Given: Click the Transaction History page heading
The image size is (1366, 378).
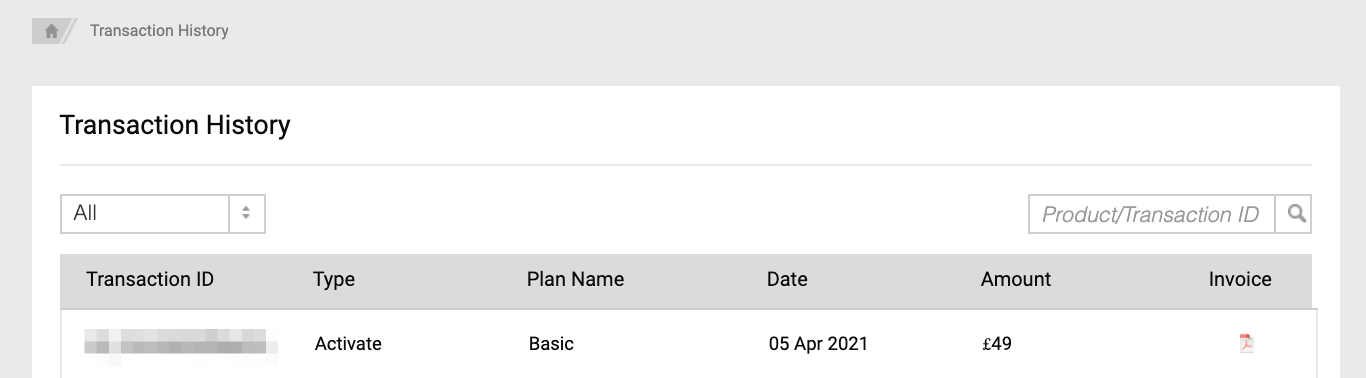Looking at the screenshot, I should pos(175,125).
